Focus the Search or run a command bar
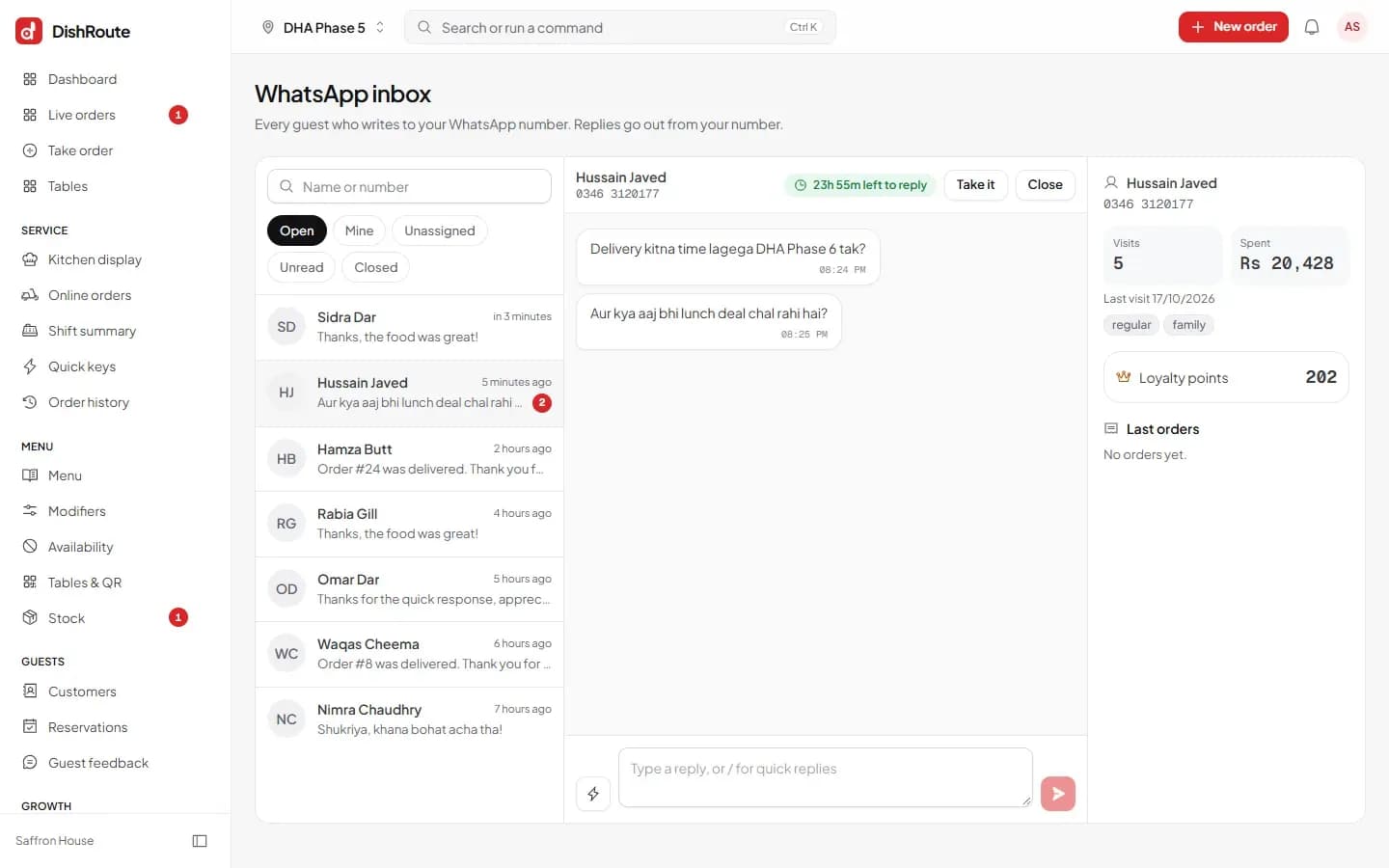This screenshot has width=1389, height=868. tap(620, 27)
